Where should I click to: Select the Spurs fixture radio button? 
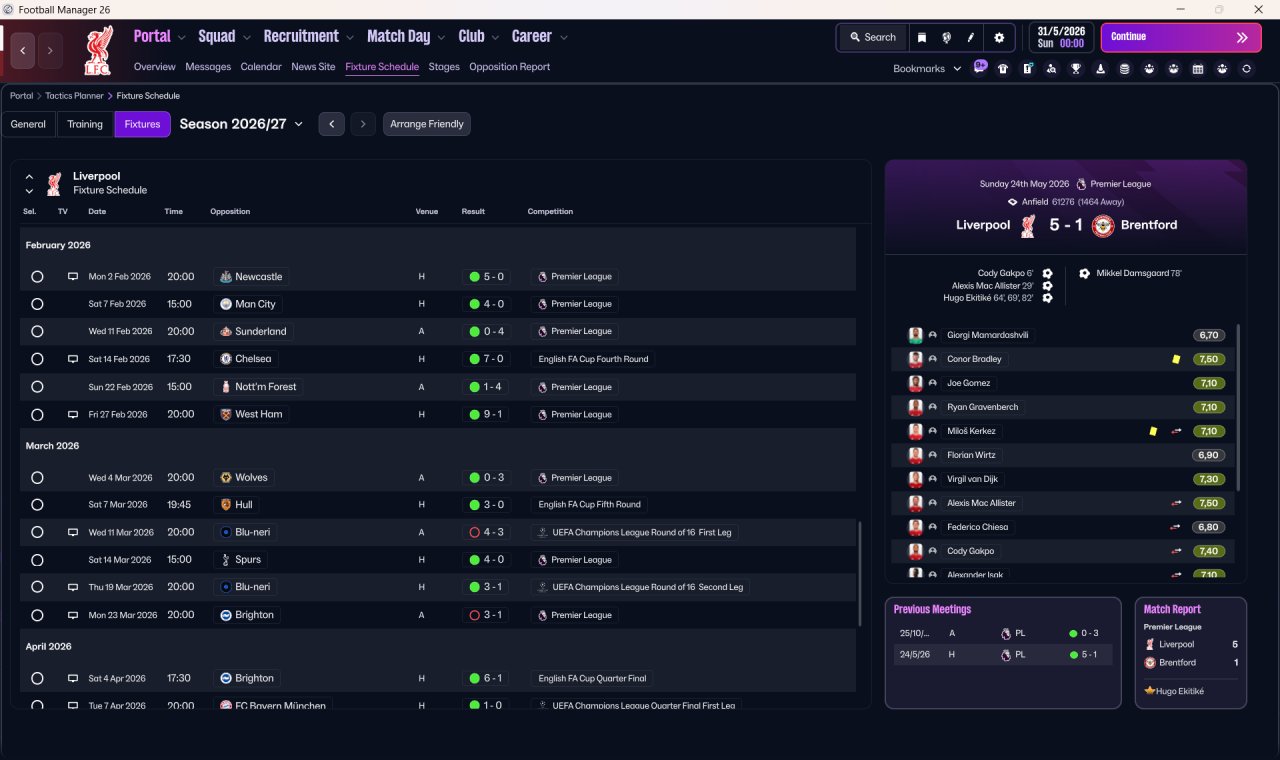tap(37, 560)
